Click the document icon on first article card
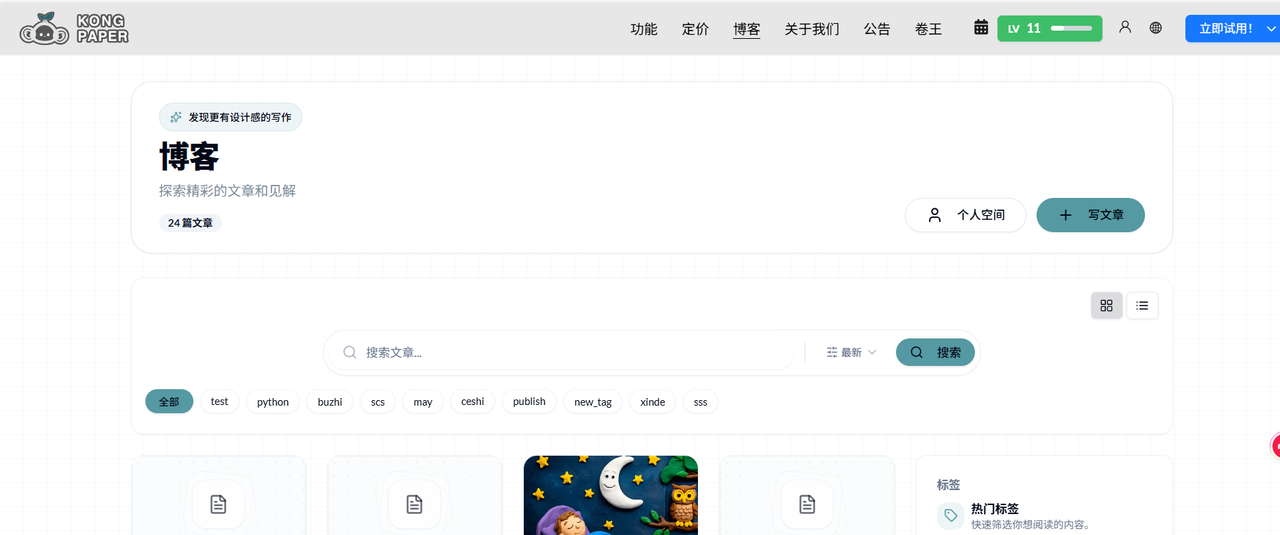 tap(218, 505)
